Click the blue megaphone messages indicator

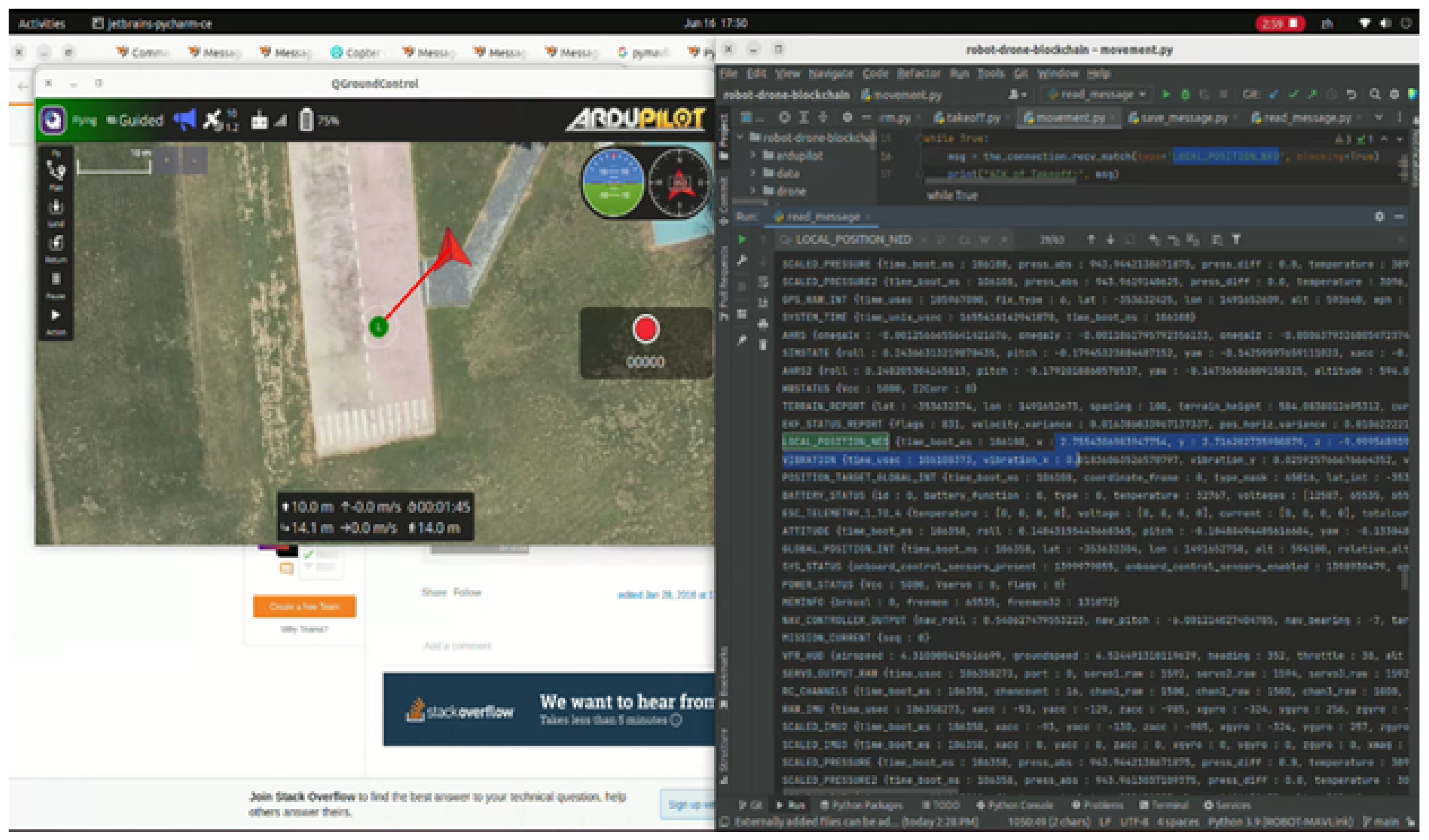185,120
